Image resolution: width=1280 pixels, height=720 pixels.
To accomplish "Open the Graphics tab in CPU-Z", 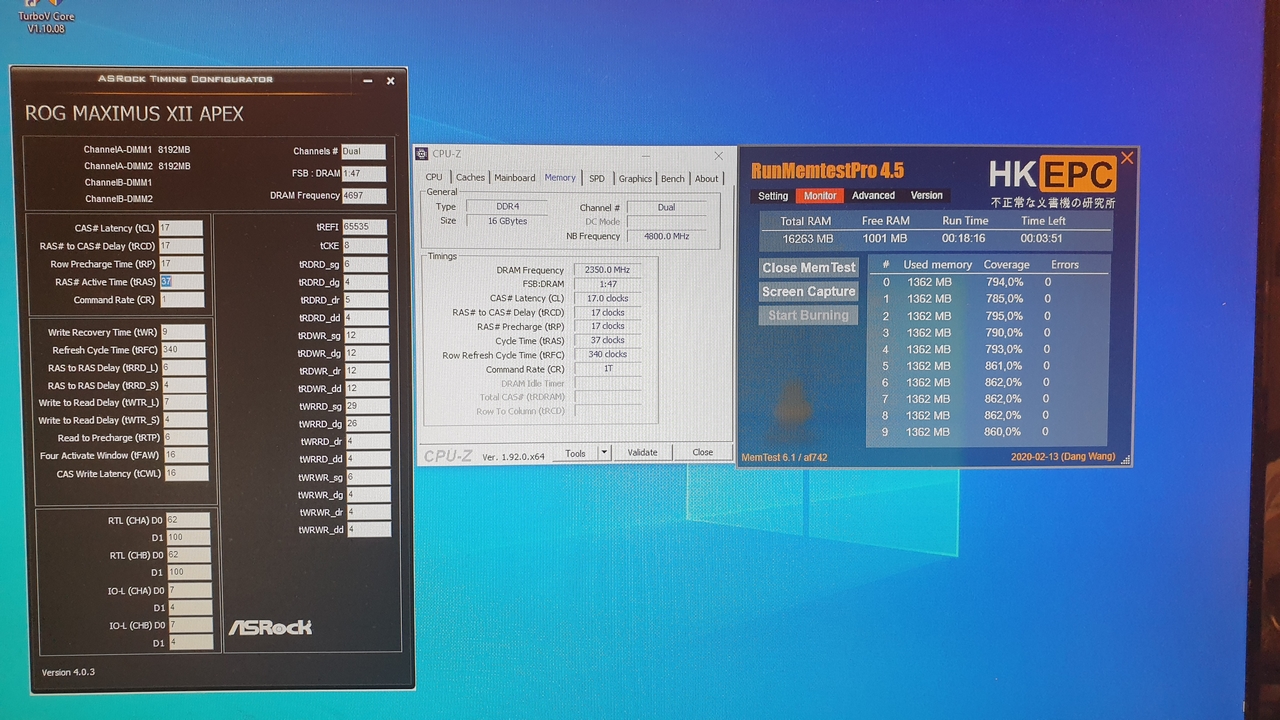I will [635, 178].
